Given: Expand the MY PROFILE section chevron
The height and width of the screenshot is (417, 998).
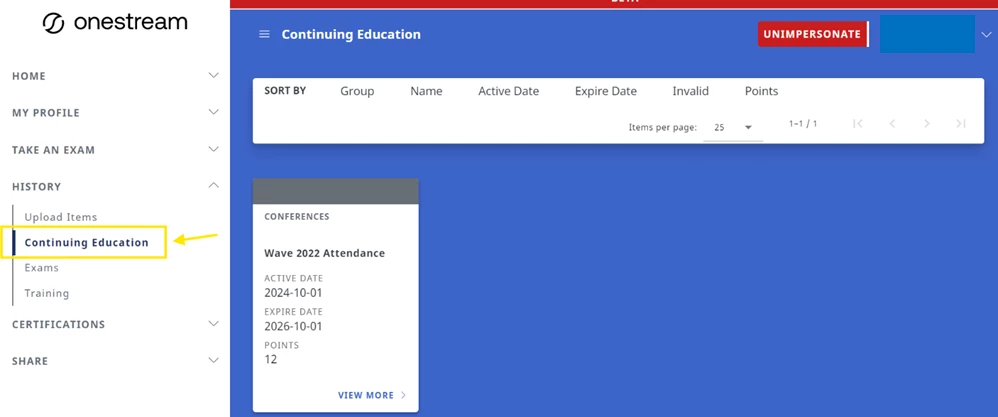Looking at the screenshot, I should tap(214, 112).
